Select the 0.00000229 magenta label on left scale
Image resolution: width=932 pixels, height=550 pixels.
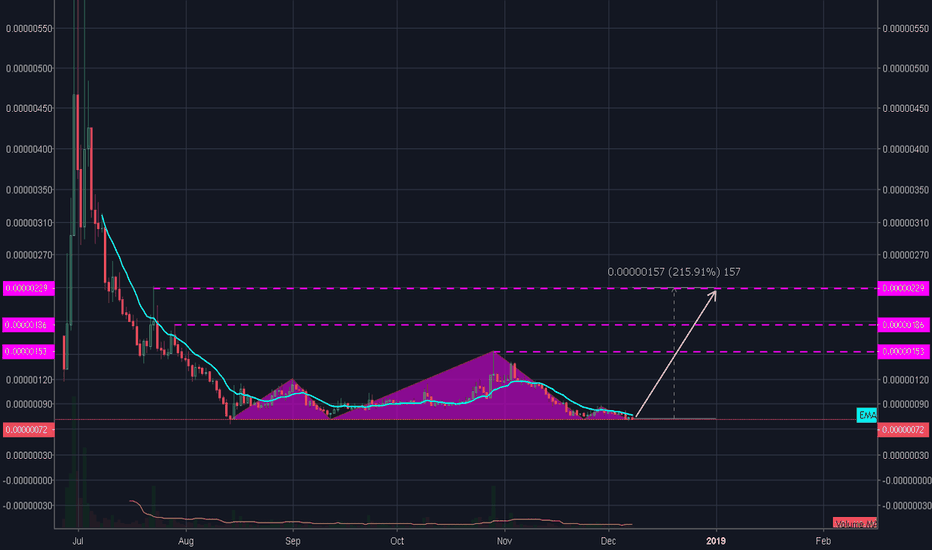pyautogui.click(x=29, y=288)
